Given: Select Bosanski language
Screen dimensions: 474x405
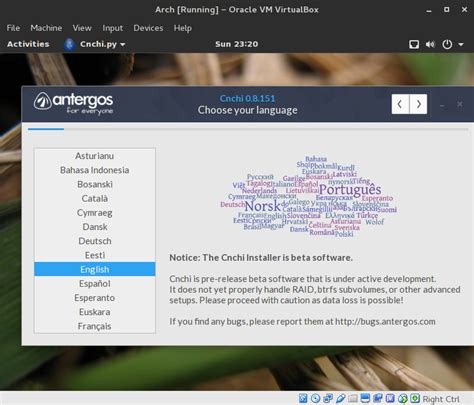Looking at the screenshot, I should pyautogui.click(x=95, y=184).
